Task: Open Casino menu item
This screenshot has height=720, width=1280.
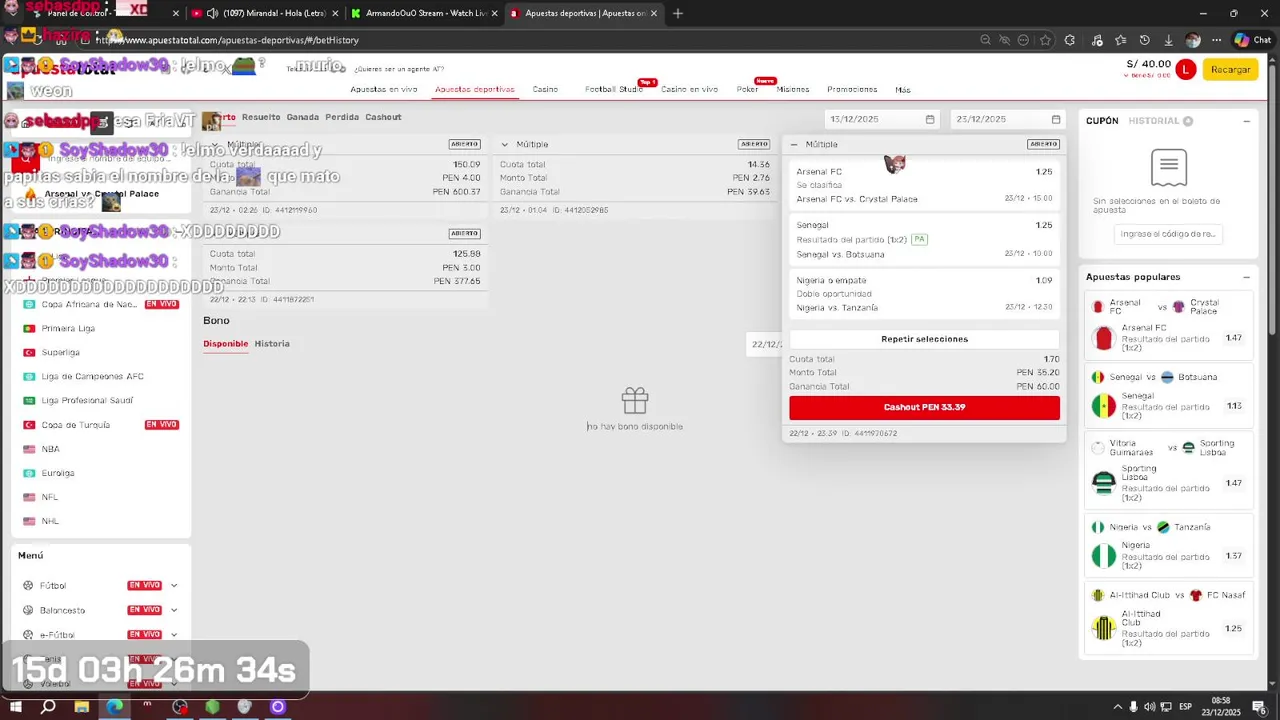Action: (x=545, y=89)
